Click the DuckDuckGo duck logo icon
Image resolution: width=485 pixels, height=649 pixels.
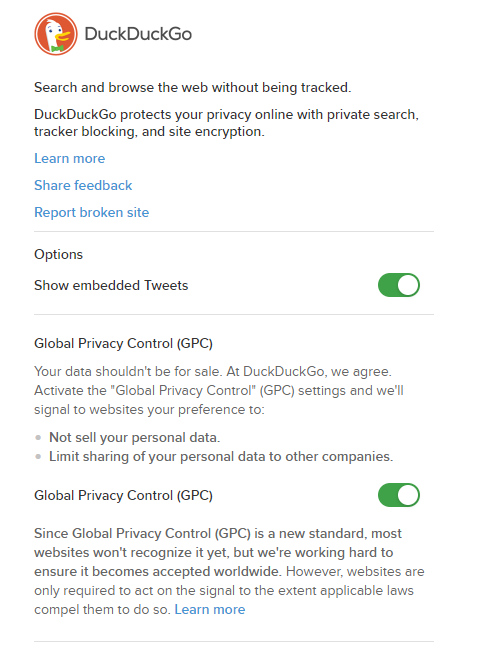pos(56,34)
